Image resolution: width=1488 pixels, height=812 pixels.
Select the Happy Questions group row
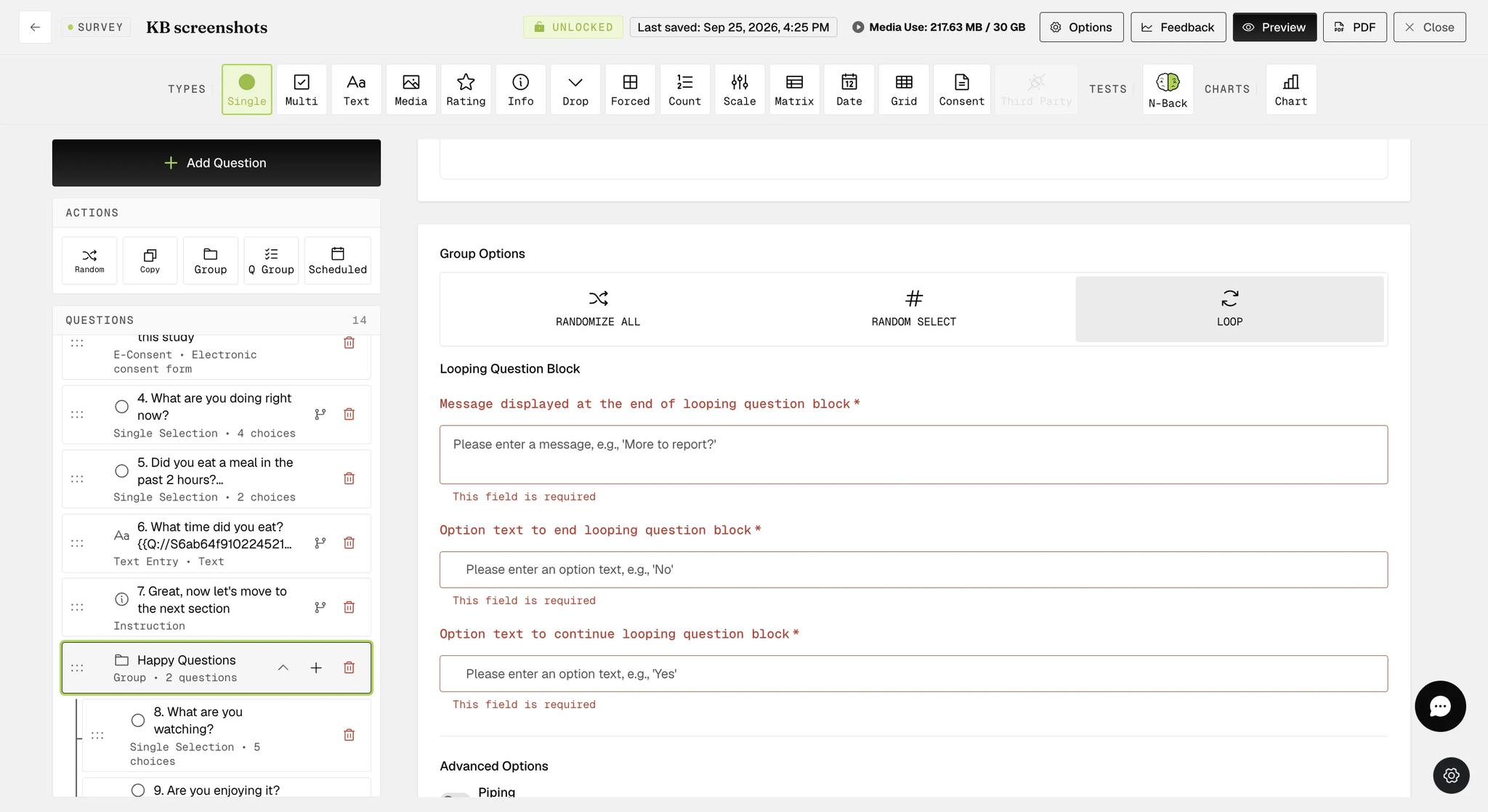[x=217, y=668]
